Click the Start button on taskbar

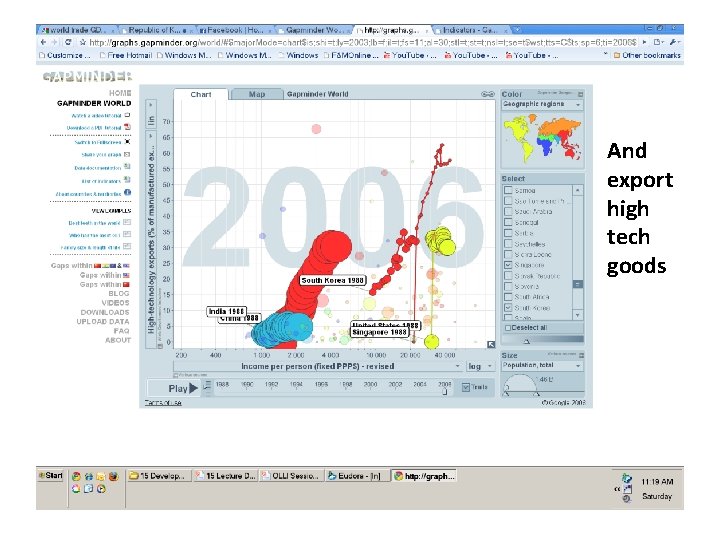(x=51, y=476)
